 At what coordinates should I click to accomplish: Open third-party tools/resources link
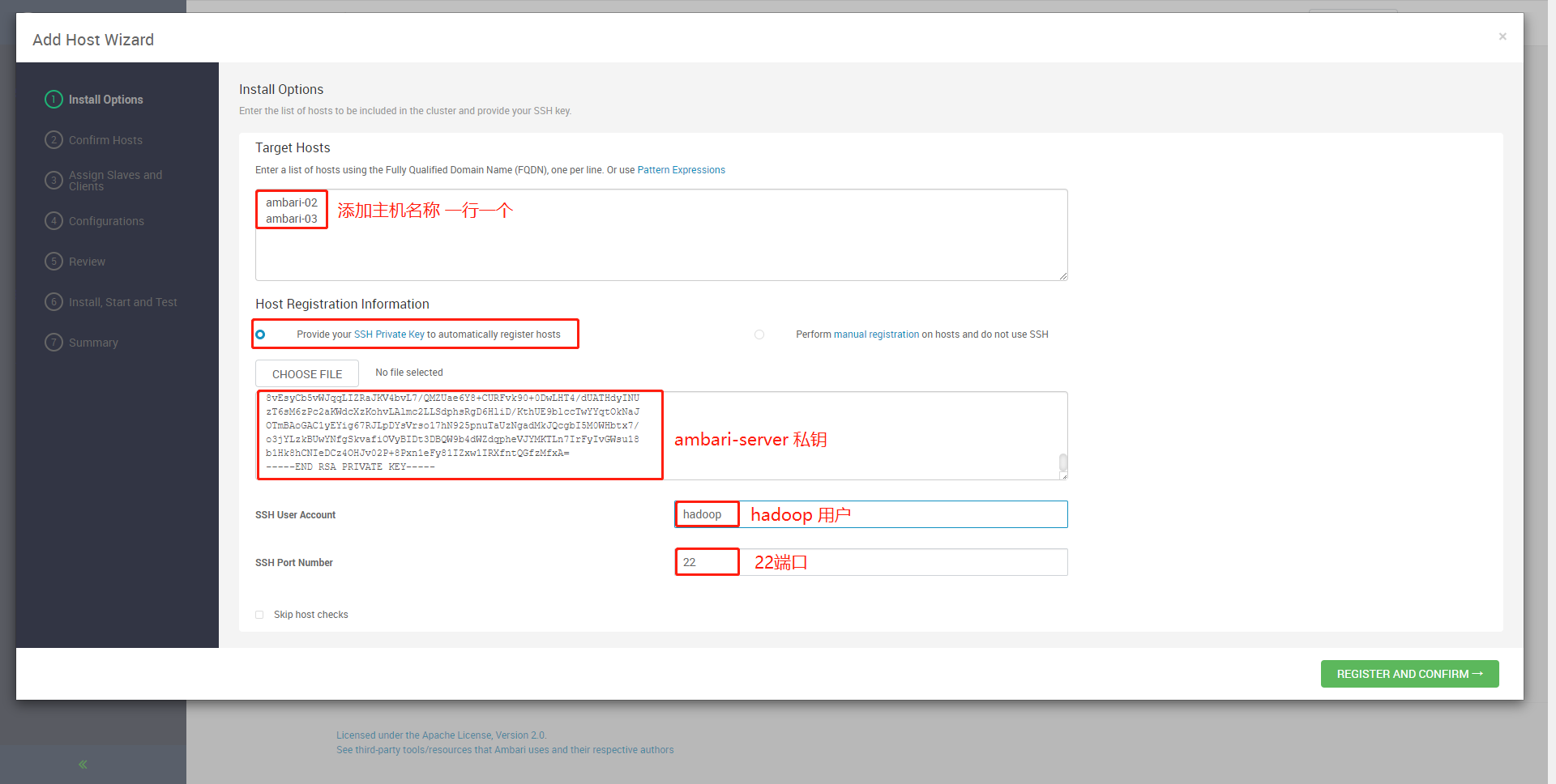click(x=505, y=750)
